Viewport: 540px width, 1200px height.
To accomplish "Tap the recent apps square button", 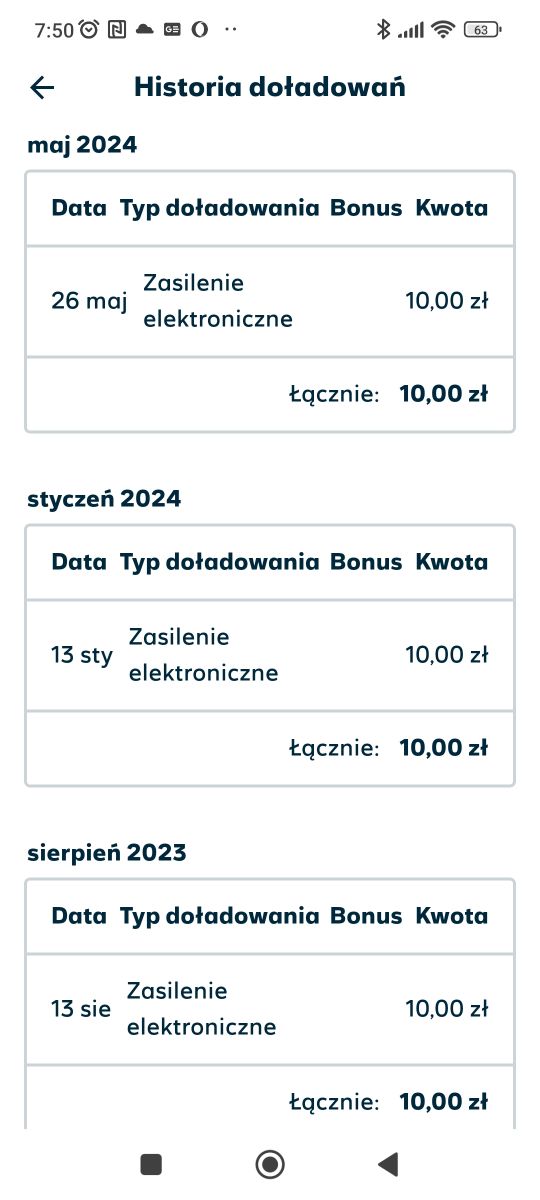I will [x=151, y=1163].
